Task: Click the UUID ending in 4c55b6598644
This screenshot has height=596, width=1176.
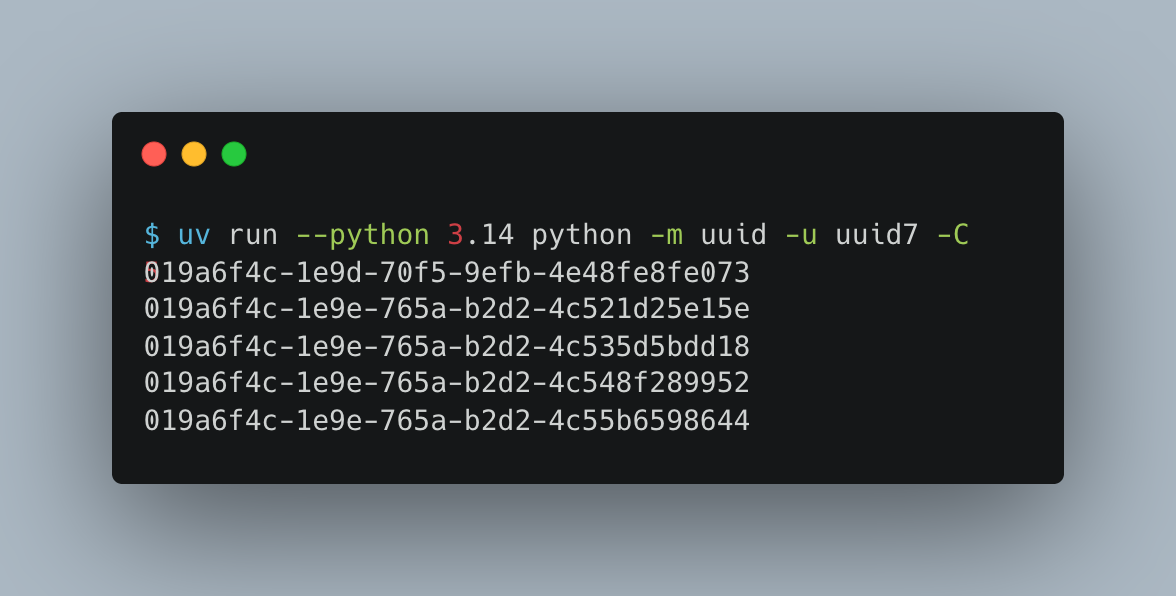Action: tap(447, 421)
